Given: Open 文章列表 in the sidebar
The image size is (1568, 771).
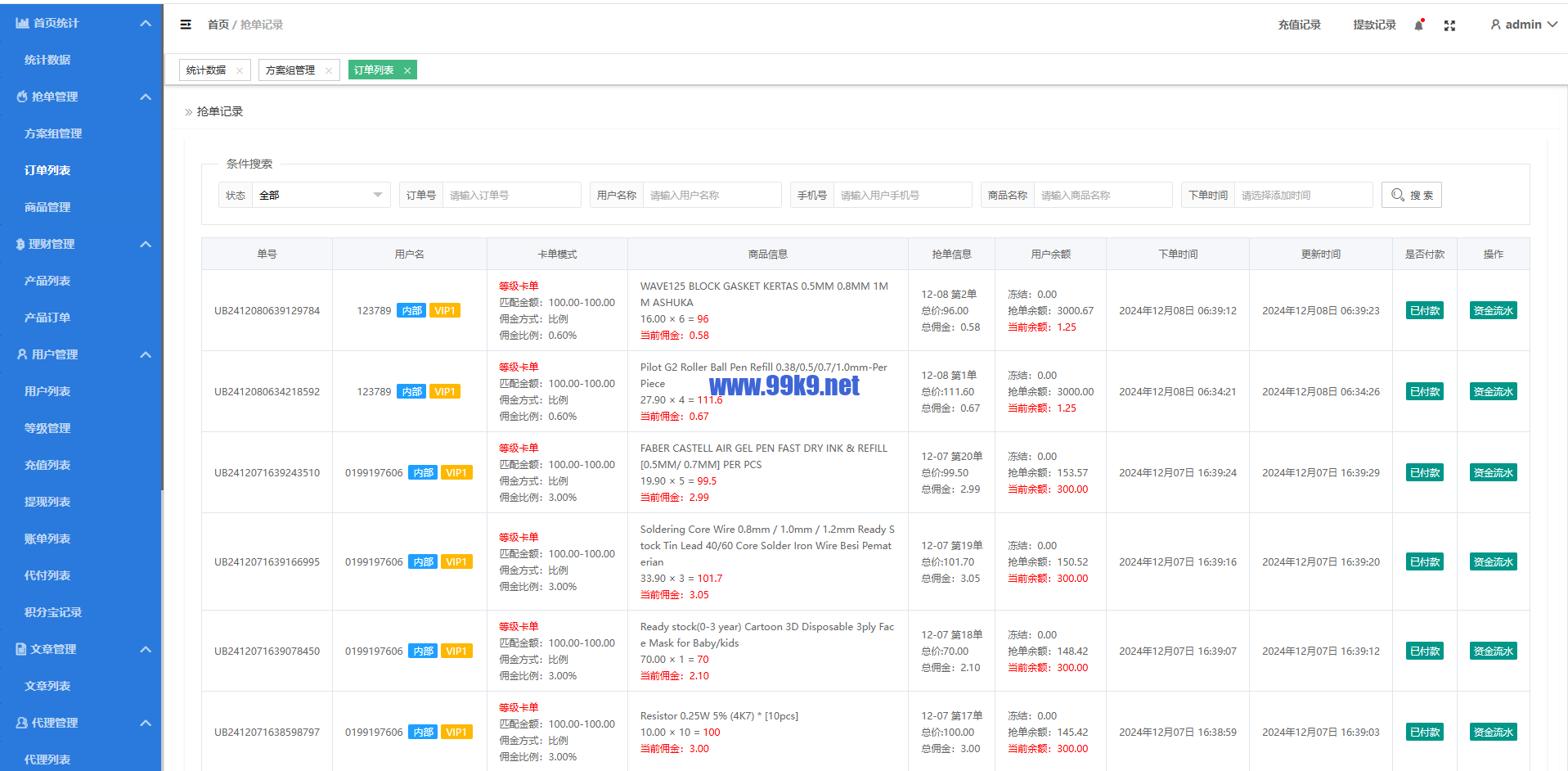Looking at the screenshot, I should point(47,686).
